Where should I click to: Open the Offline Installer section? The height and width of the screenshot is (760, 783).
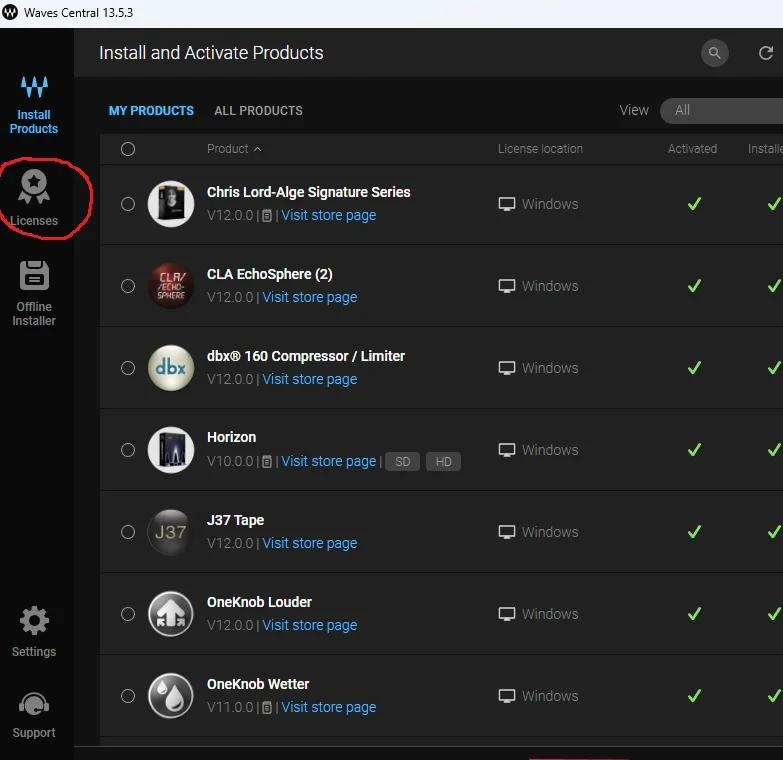coord(34,294)
